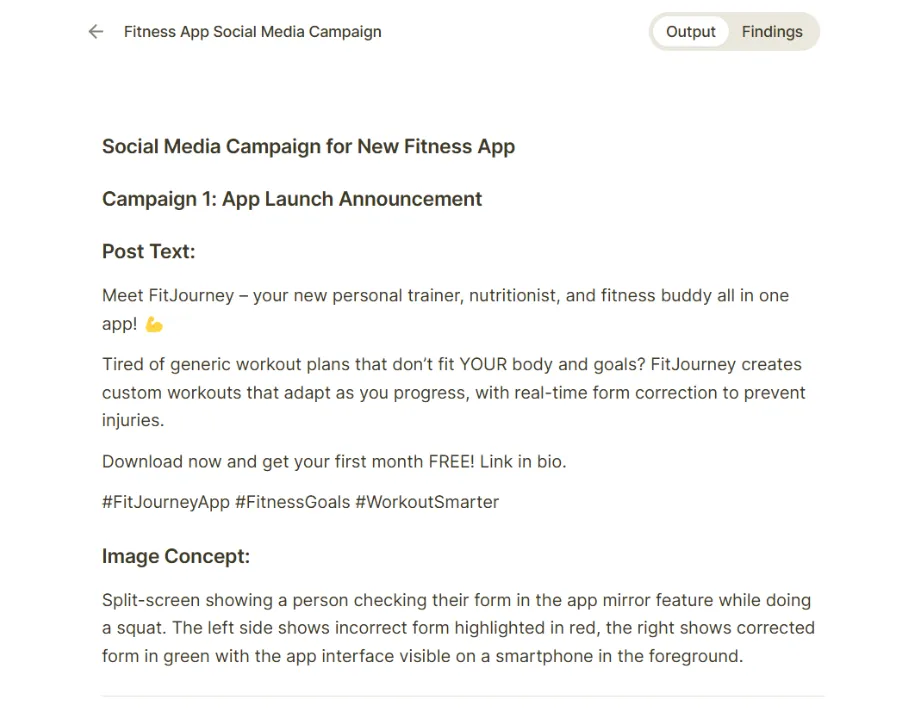The image size is (900, 714).
Task: Click the word FREE! in the post
Action: pos(447,461)
